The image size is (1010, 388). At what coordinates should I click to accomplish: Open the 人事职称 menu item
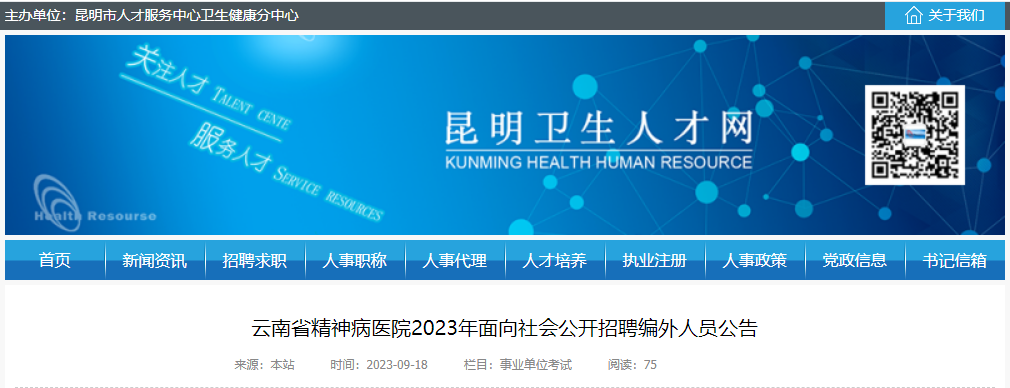pos(355,260)
